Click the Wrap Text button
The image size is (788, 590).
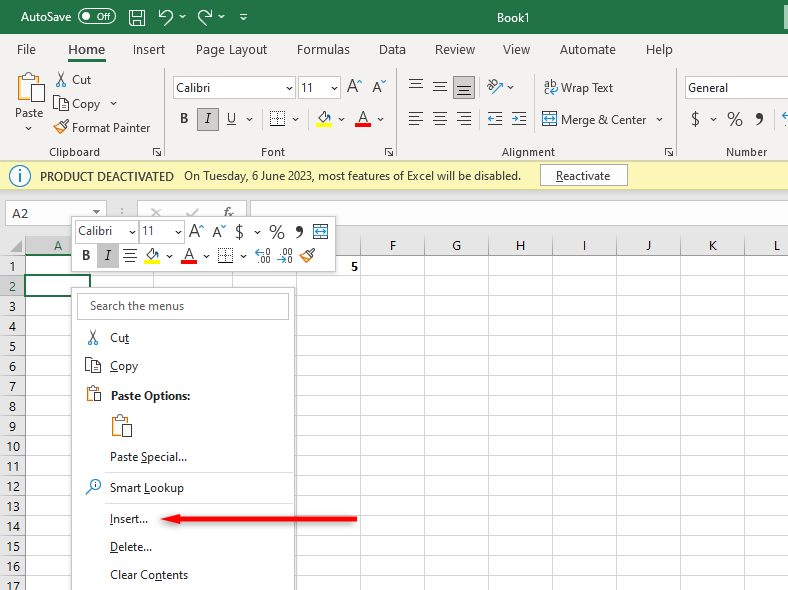(578, 88)
